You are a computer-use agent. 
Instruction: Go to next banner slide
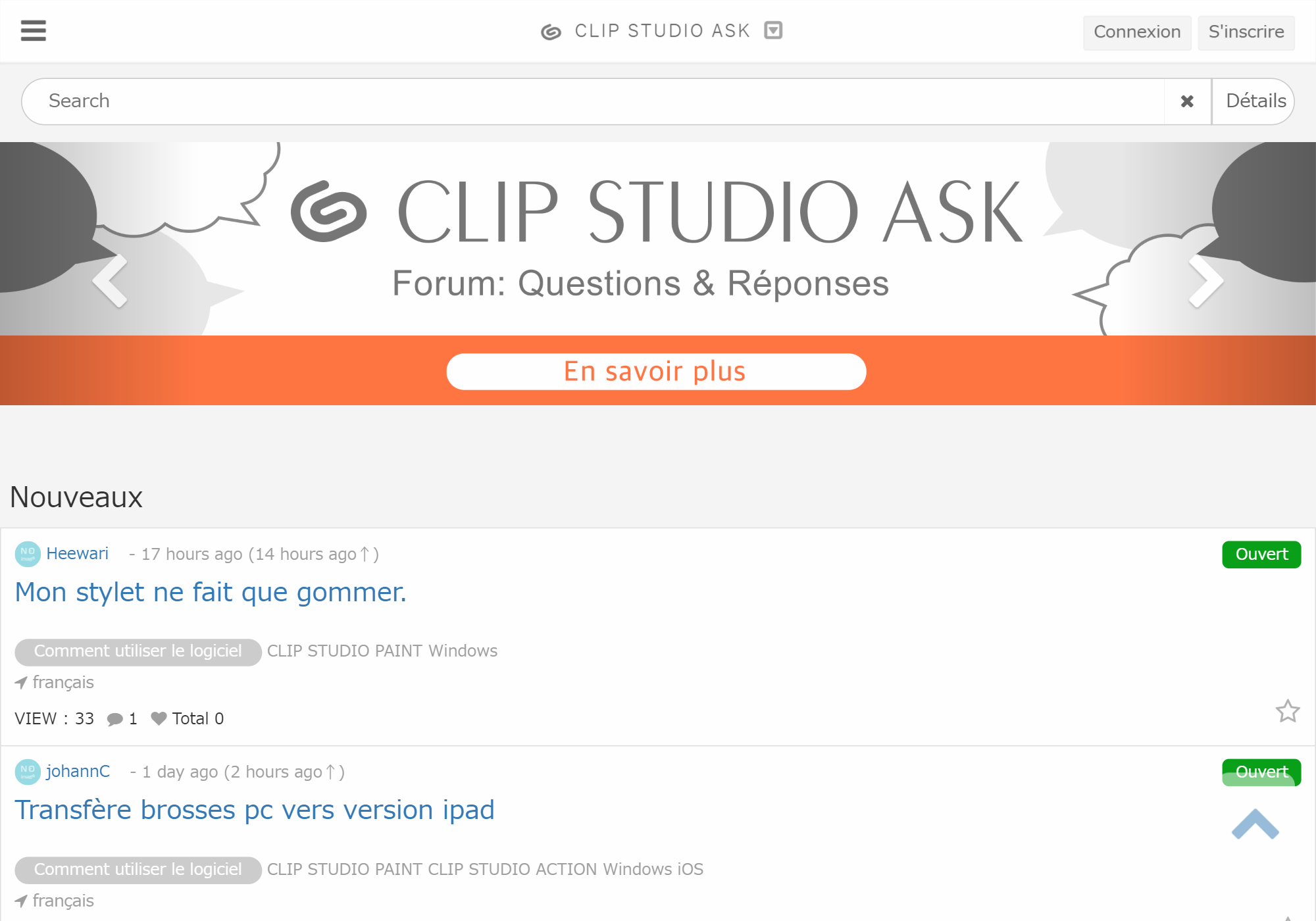(1205, 280)
